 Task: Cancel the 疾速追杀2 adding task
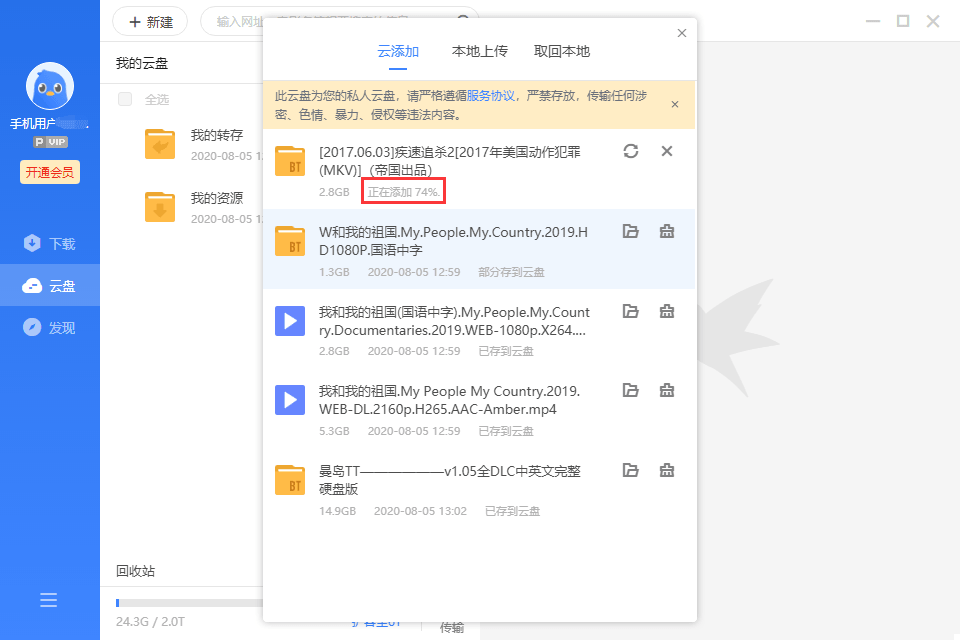[x=667, y=151]
